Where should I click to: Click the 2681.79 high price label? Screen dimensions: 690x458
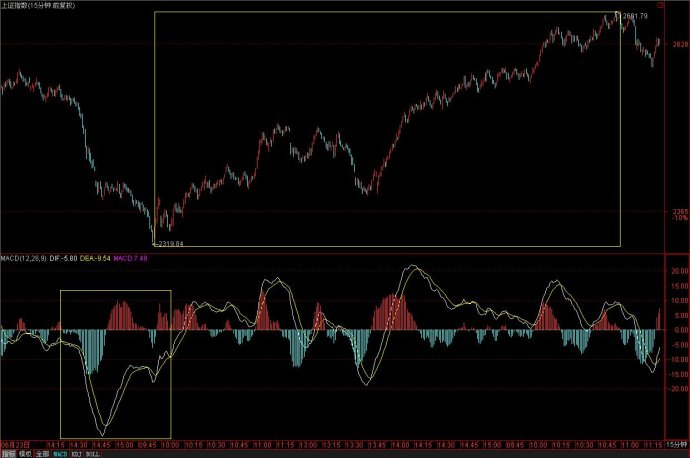(636, 16)
